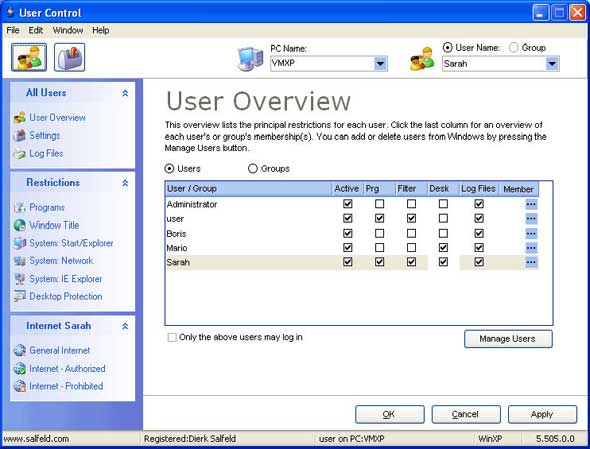590x449 pixels.
Task: Click the General Internet icon
Action: tap(20, 350)
